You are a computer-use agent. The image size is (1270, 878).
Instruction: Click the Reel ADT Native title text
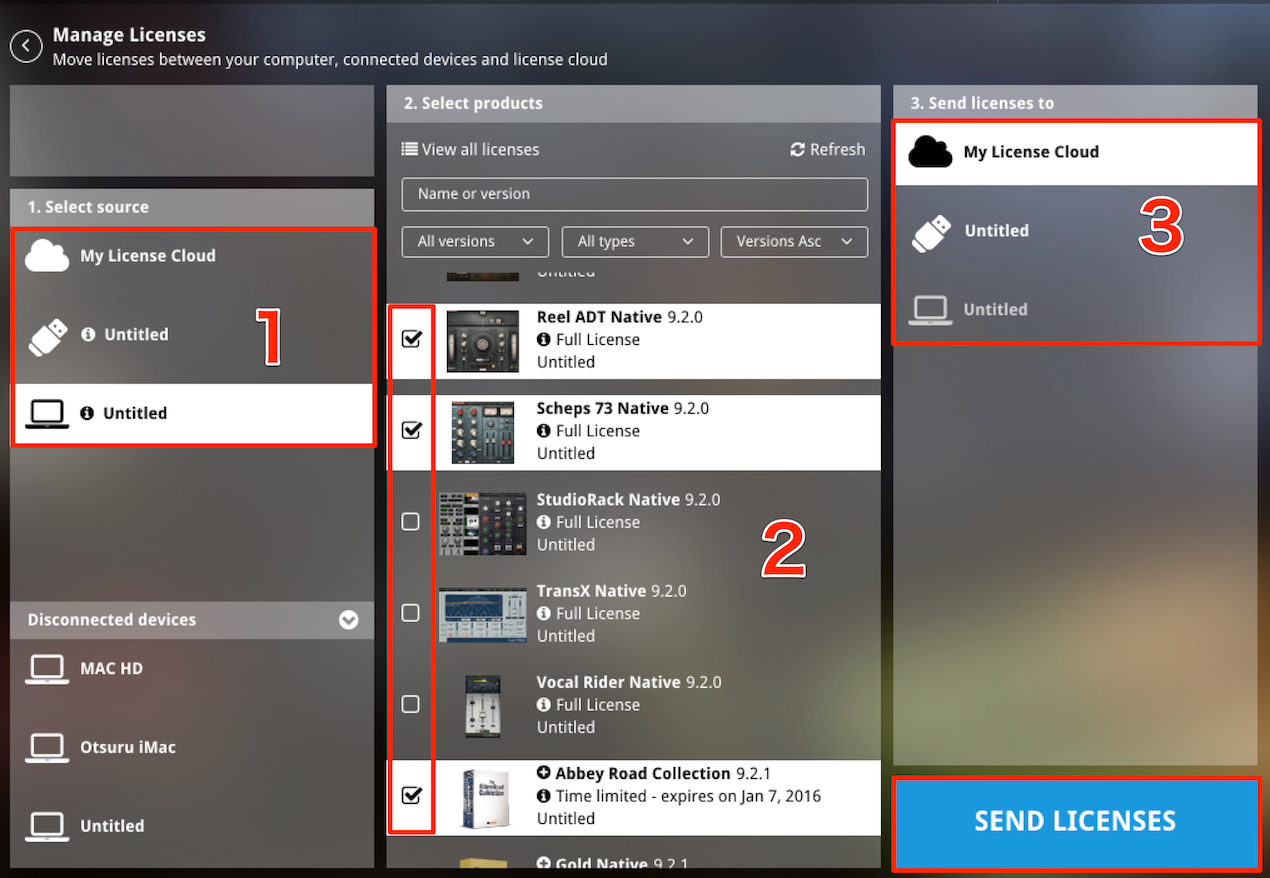pyautogui.click(x=599, y=317)
